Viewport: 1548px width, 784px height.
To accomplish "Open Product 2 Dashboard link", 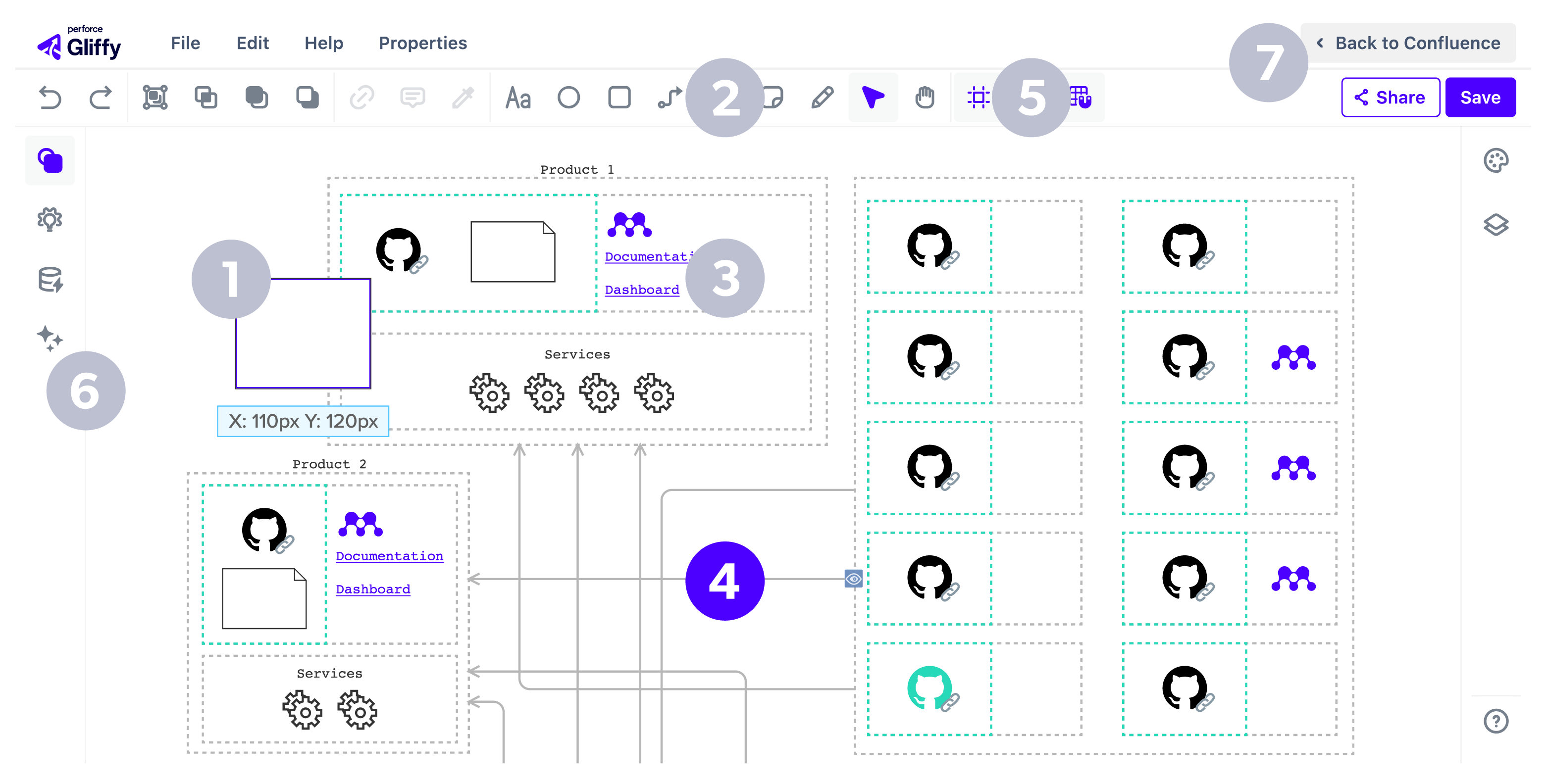I will click(372, 589).
